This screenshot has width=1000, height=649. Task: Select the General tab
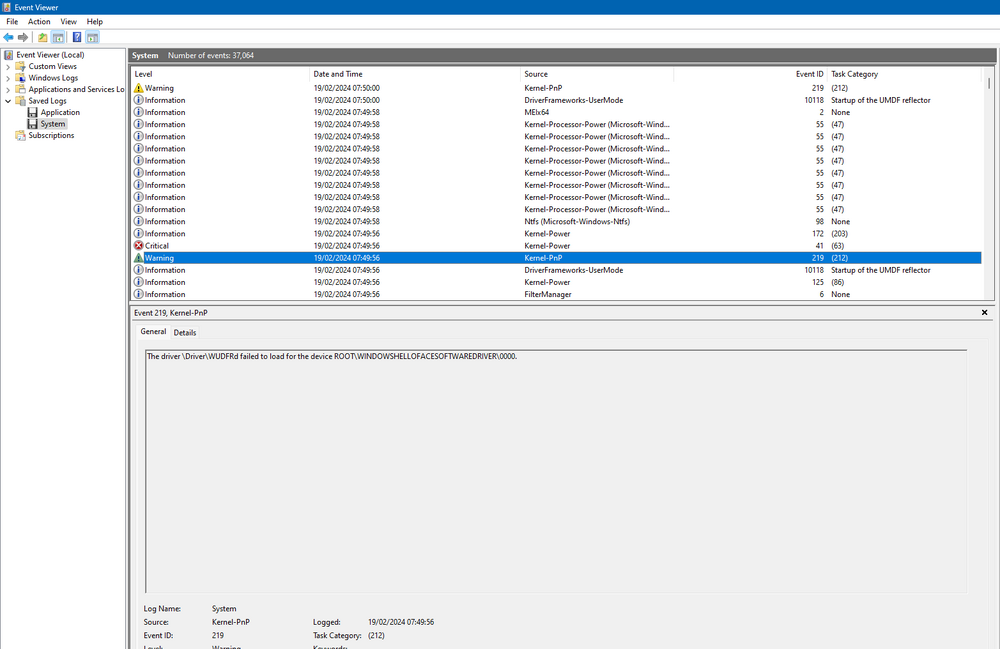(153, 332)
